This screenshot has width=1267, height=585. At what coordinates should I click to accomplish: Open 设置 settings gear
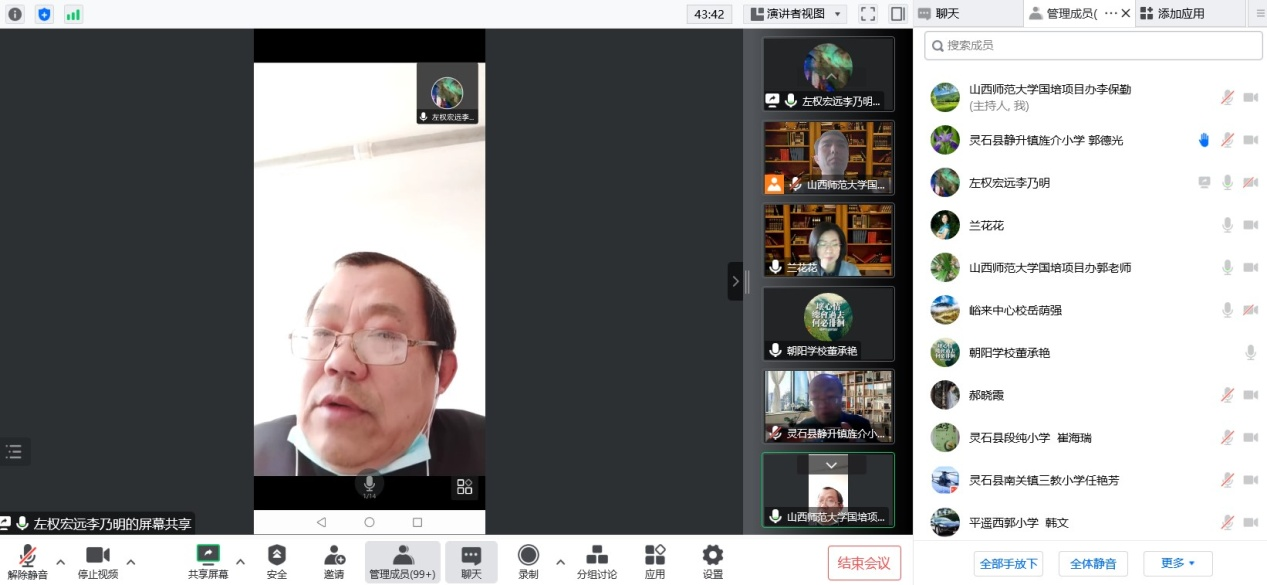click(713, 562)
